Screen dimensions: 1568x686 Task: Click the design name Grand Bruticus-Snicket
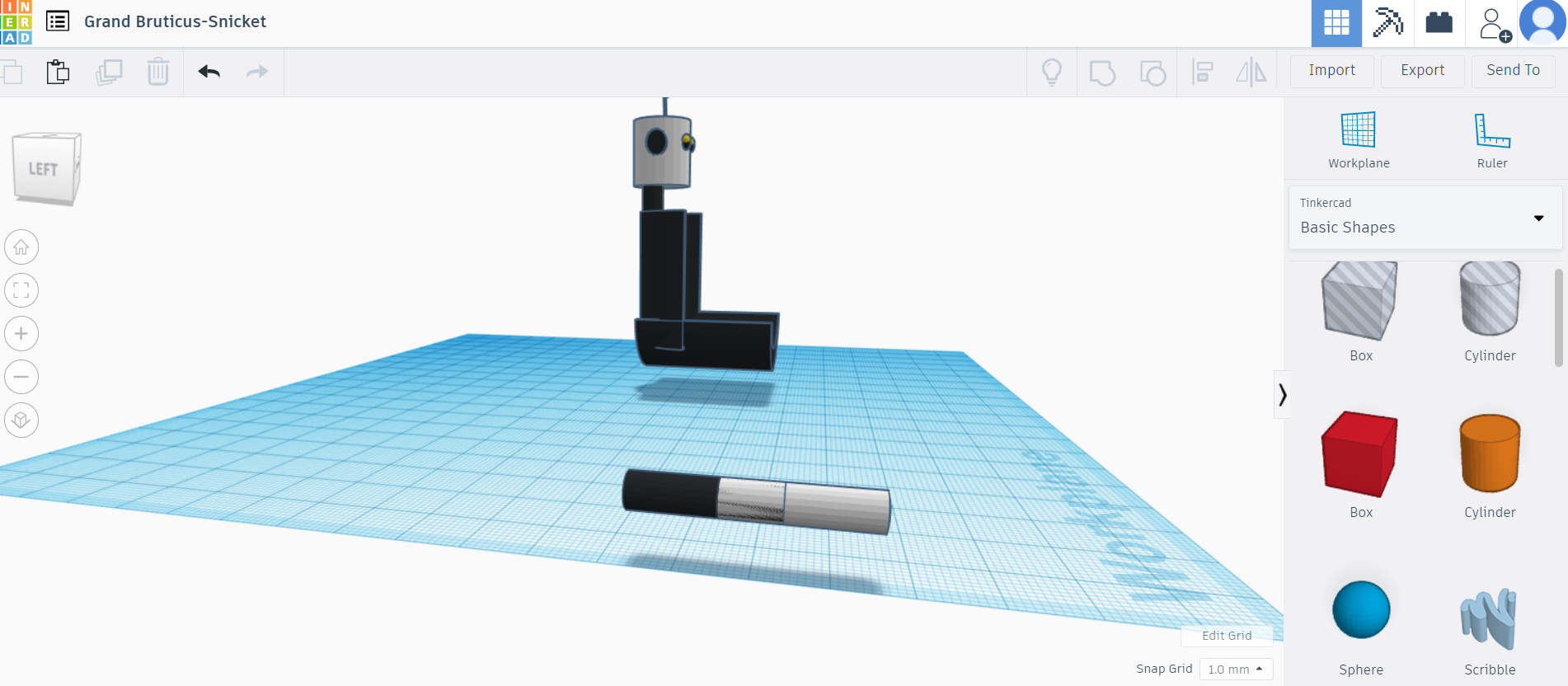pyautogui.click(x=175, y=21)
